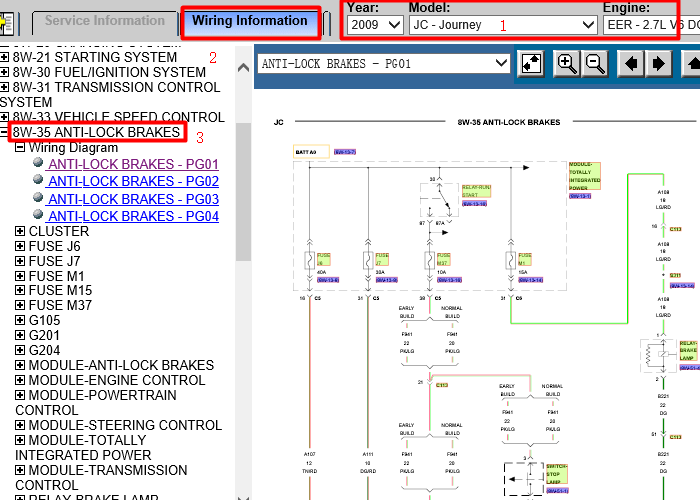Expand the FUSE J6 node
The image size is (700, 500).
(20, 246)
